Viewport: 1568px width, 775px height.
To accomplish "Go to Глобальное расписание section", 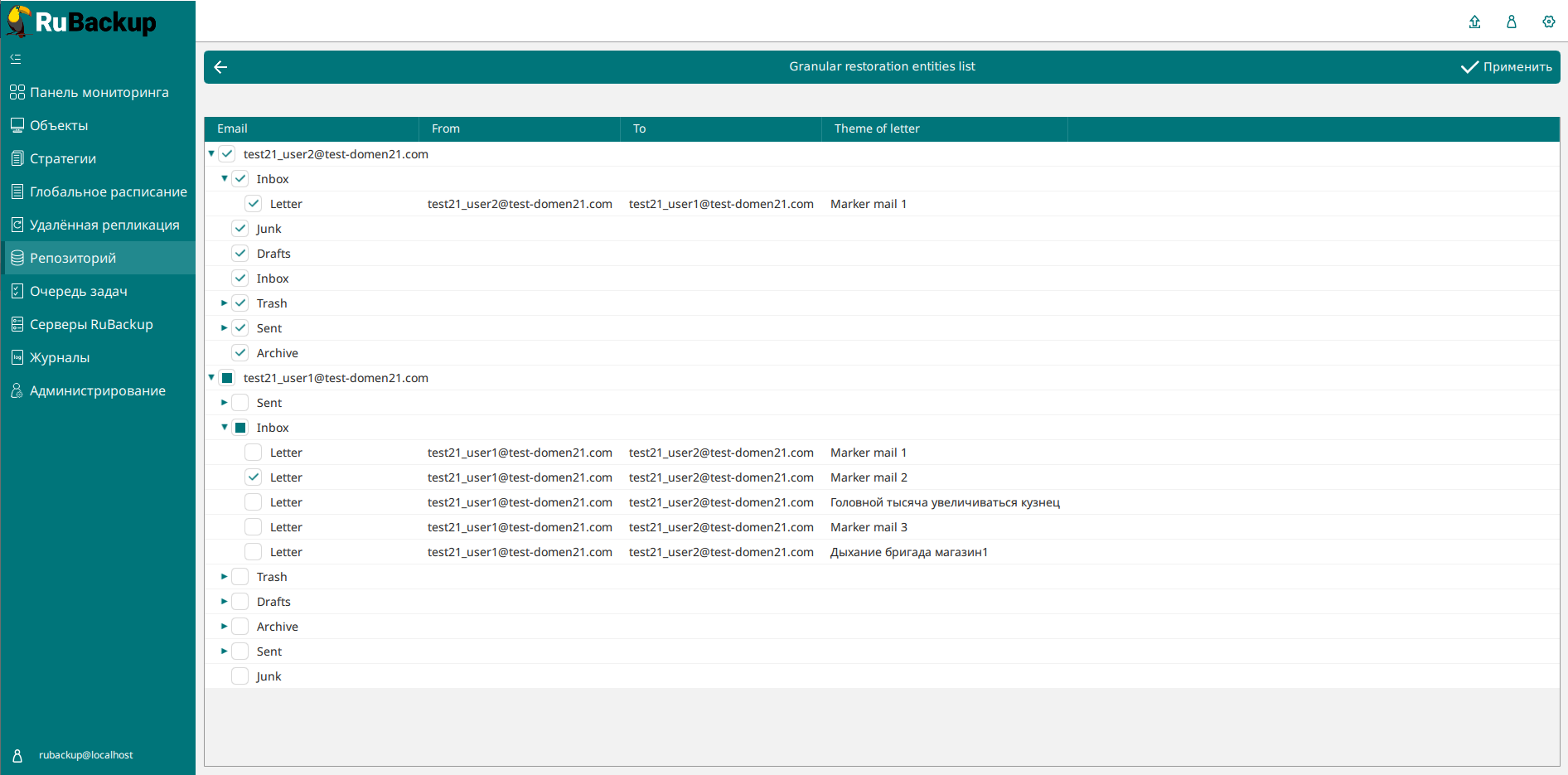I will tap(108, 191).
